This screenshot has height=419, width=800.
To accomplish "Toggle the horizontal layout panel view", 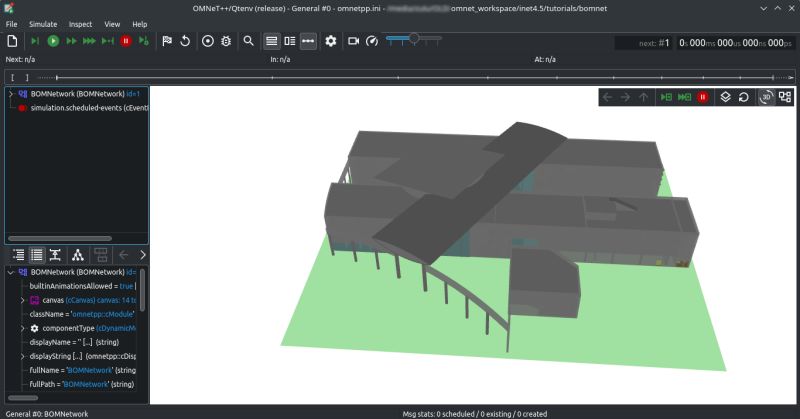I will click(x=271, y=41).
